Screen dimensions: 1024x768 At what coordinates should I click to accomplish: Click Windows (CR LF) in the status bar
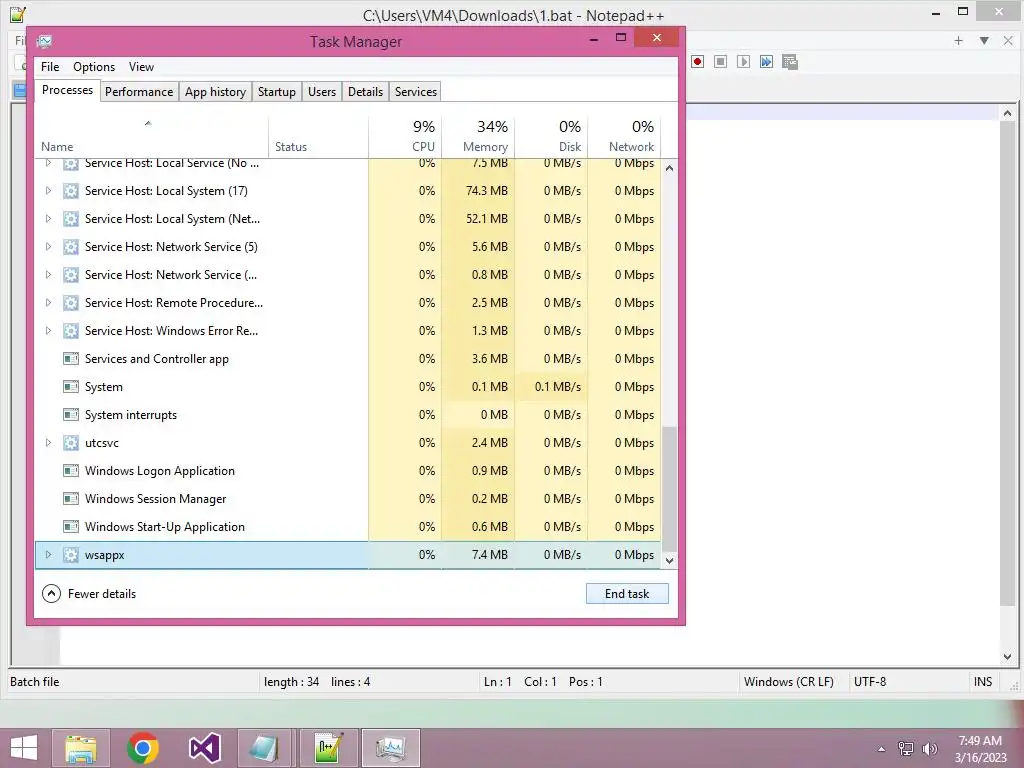click(789, 682)
